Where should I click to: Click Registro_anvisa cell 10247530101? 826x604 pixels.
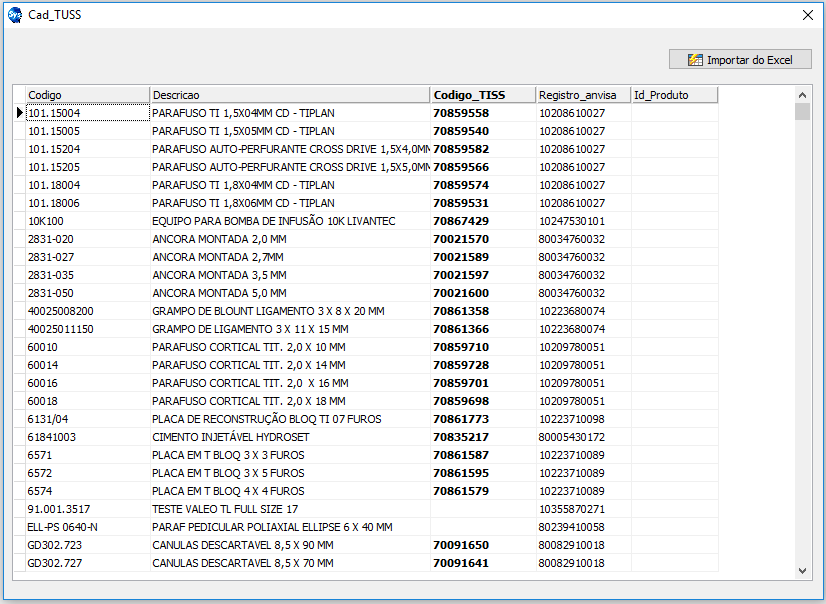572,221
